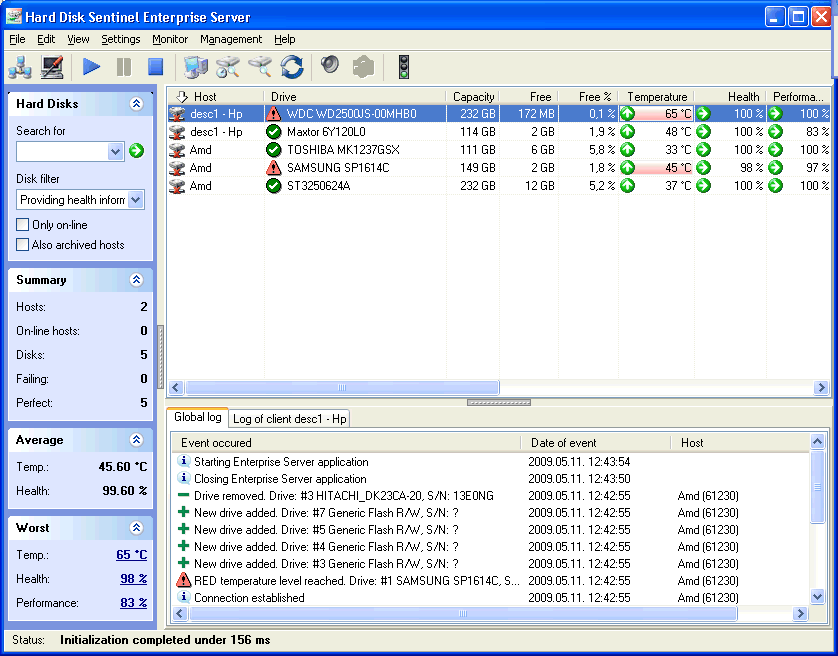The image size is (838, 656).
Task: Click health arrow icon of the SAMSUNG row
Action: pos(704,168)
